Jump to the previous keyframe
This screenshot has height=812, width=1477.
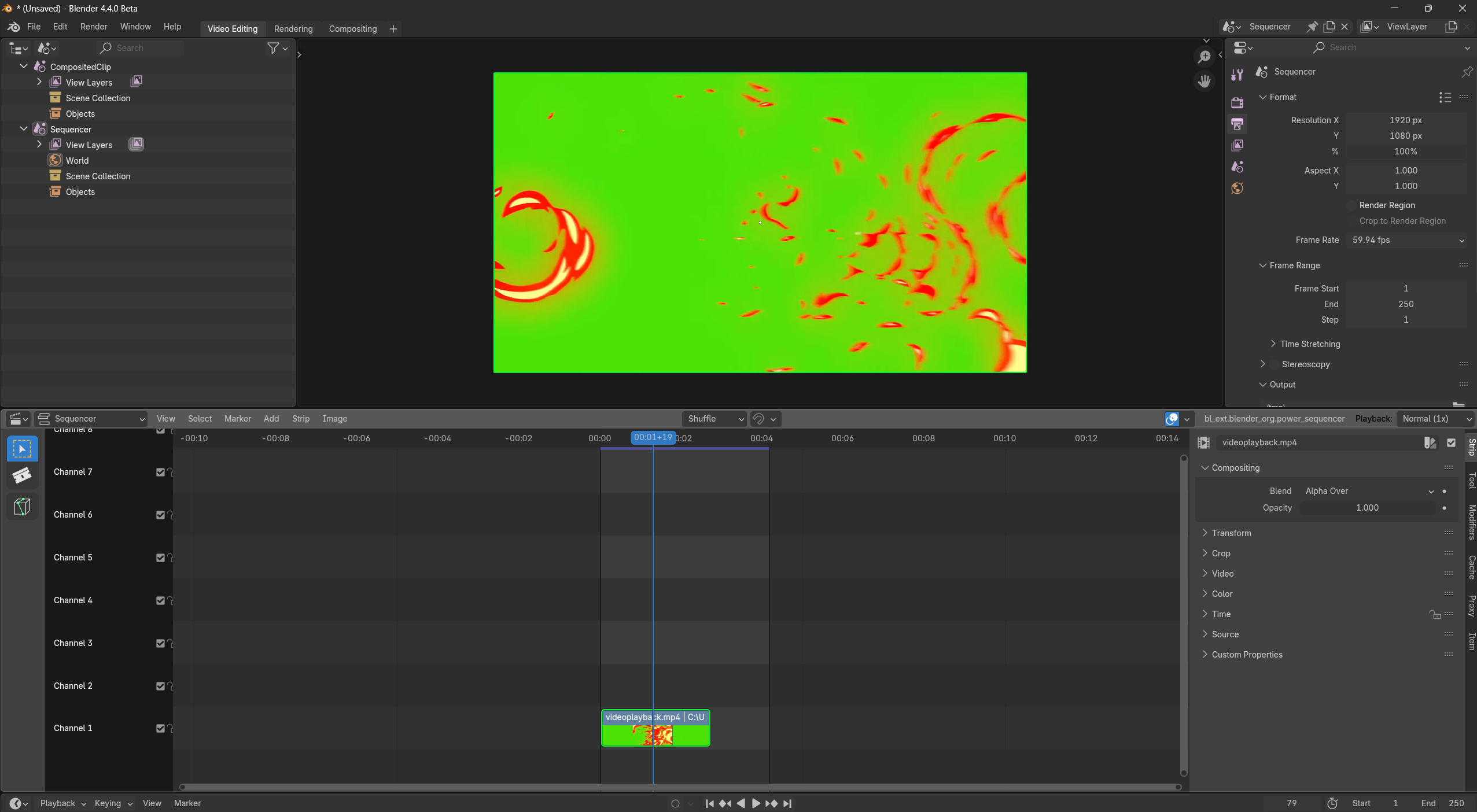tap(725, 803)
